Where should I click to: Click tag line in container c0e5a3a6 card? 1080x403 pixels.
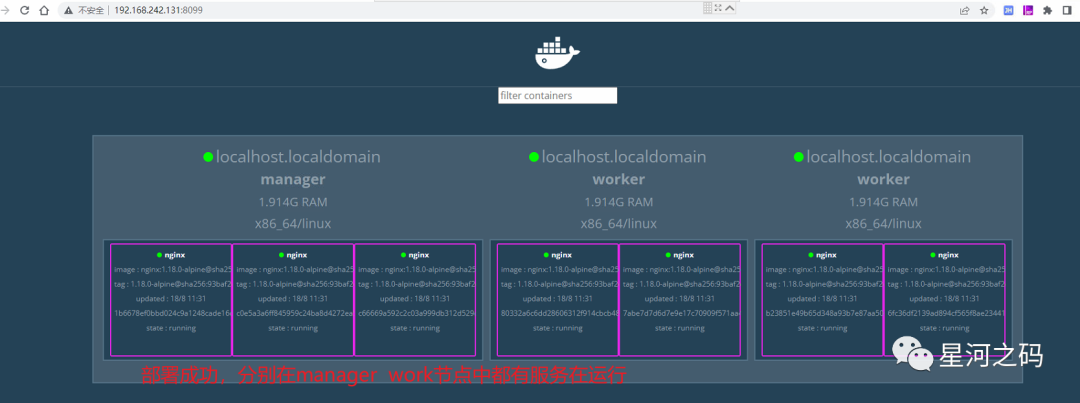click(294, 285)
